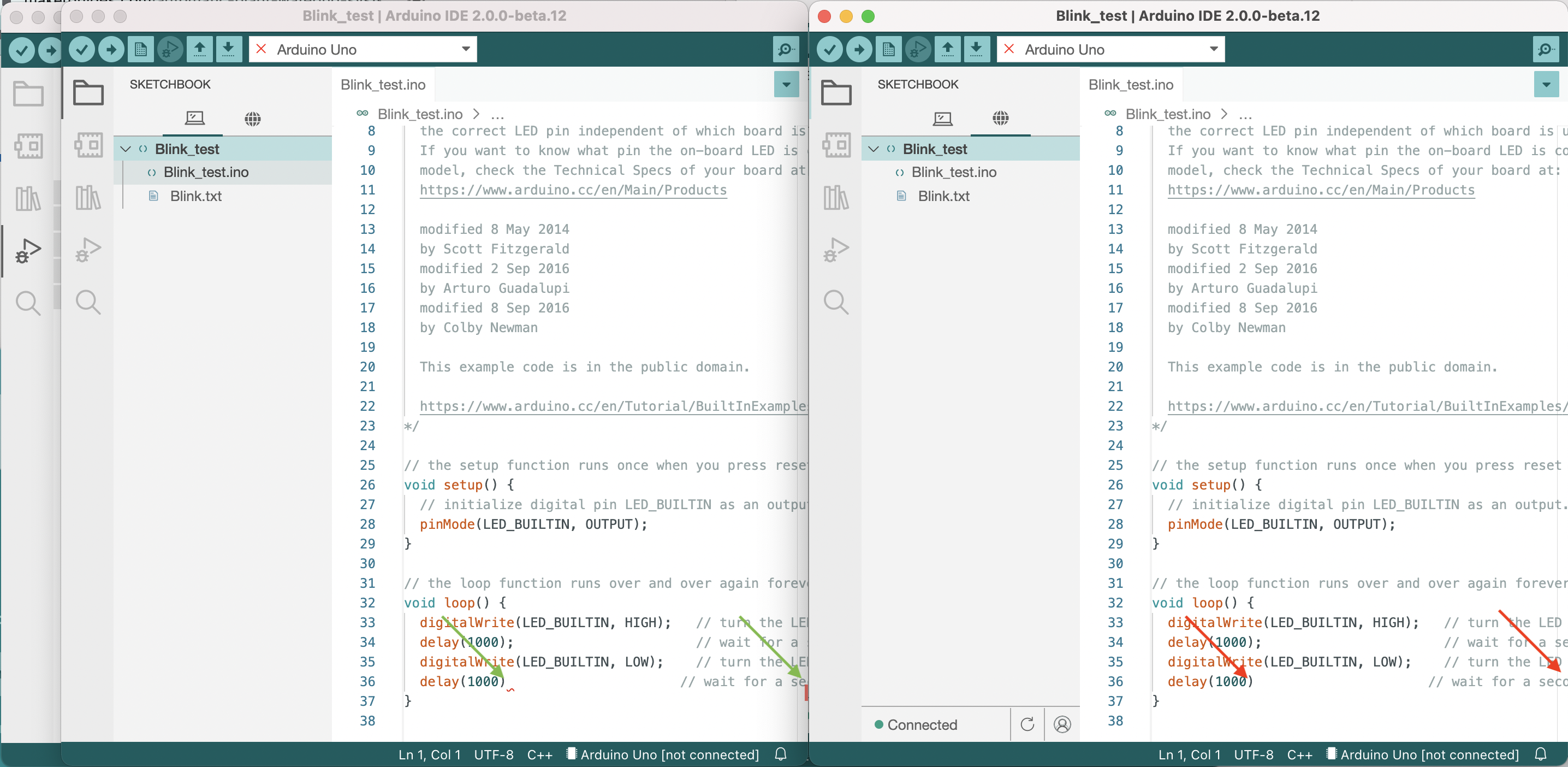Open arduino.cc Main/Products link, right editor
This screenshot has height=767, width=1568.
(x=1320, y=190)
